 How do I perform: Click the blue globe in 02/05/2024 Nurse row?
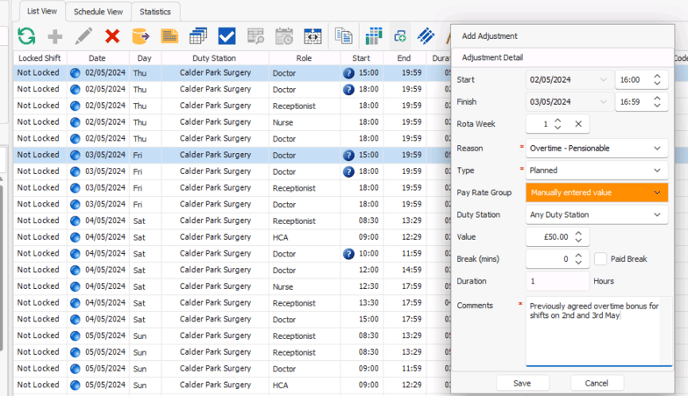click(x=75, y=122)
